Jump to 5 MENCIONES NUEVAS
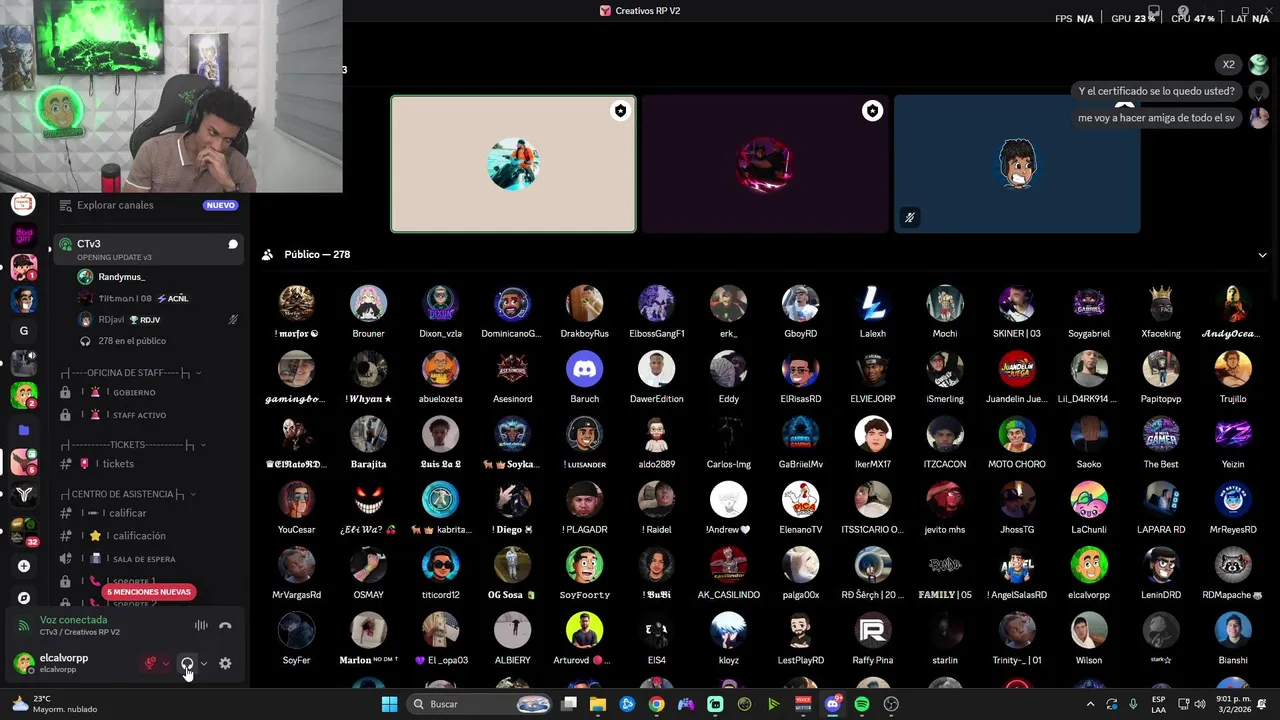Screen dimensions: 1280x720 click(149, 592)
